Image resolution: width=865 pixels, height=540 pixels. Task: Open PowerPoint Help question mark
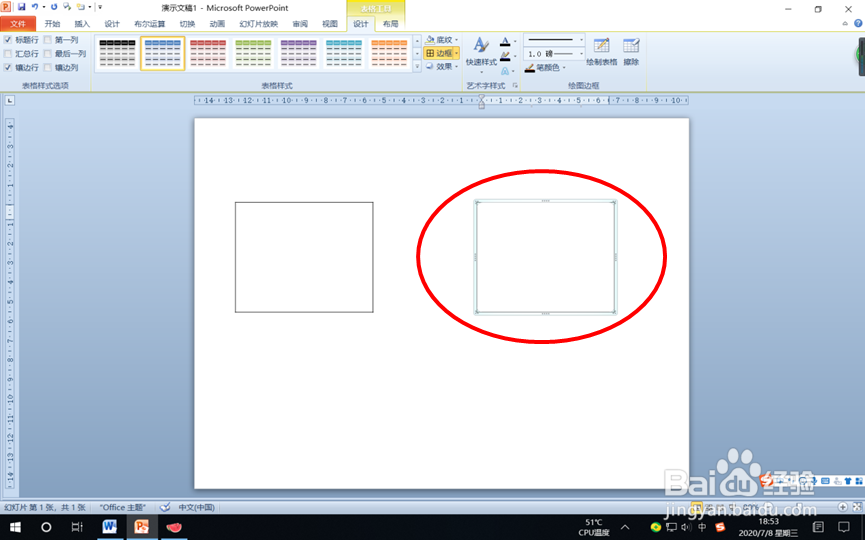[x=858, y=24]
